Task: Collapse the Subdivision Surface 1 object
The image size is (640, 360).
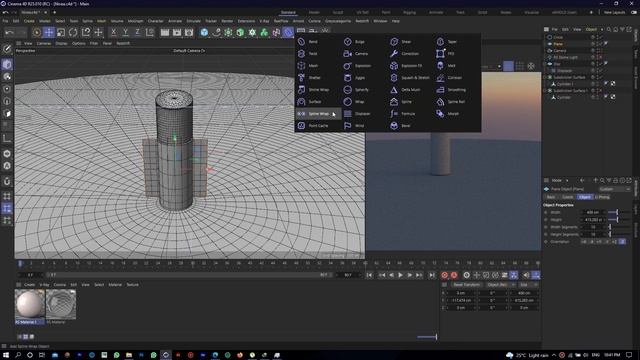Action: click(x=545, y=91)
